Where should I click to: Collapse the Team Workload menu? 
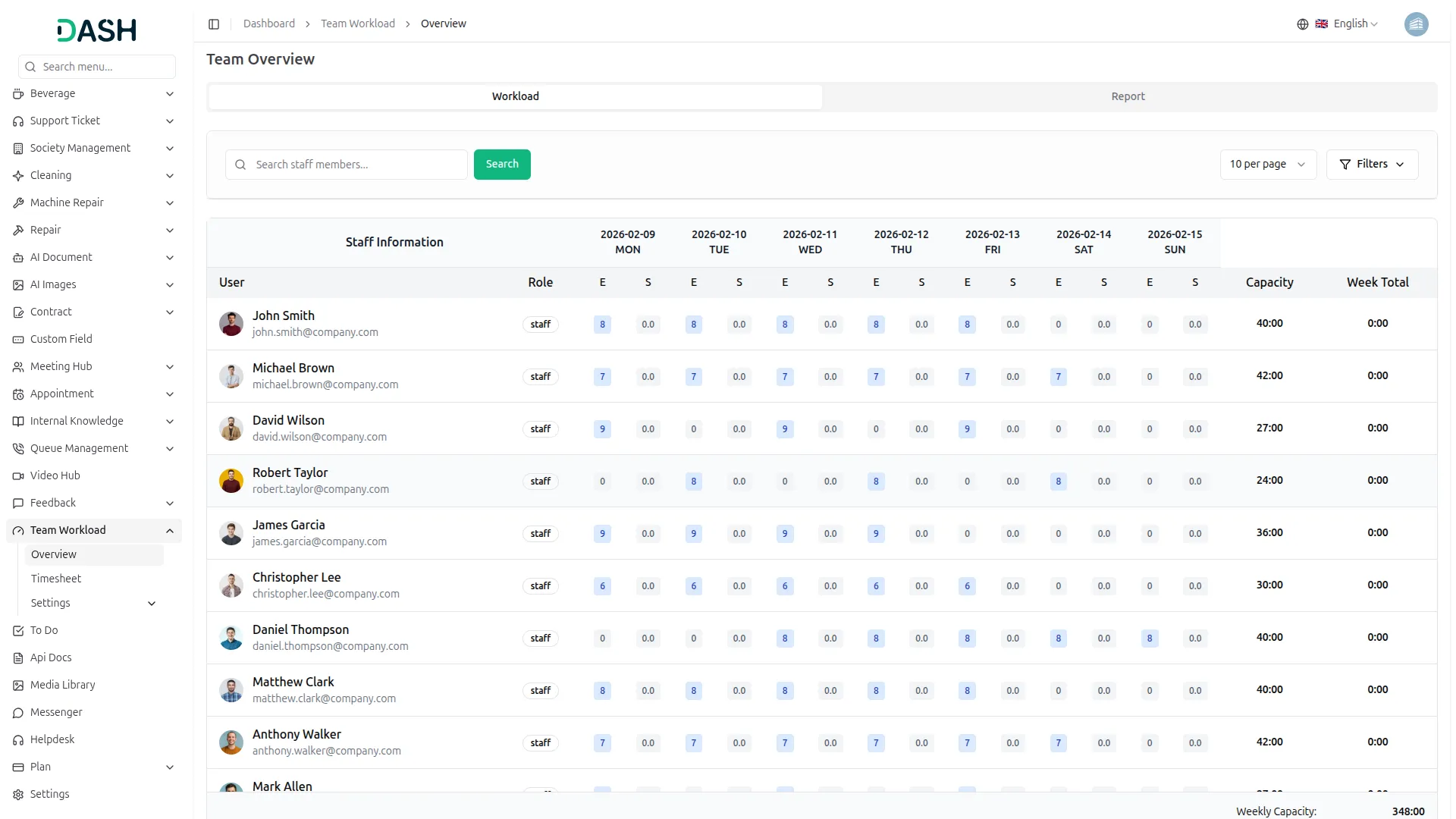point(170,531)
